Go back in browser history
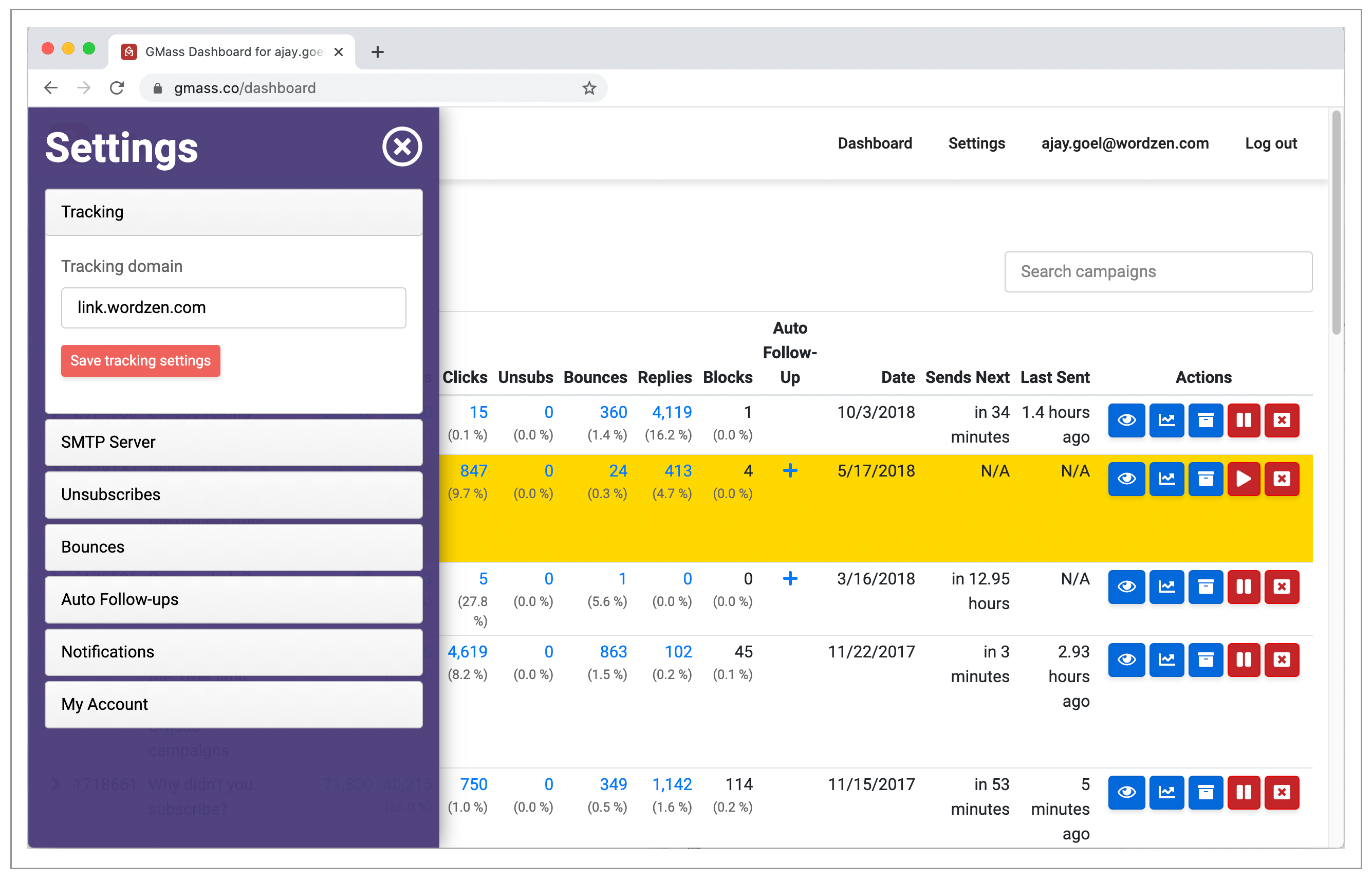Image resolution: width=1372 pixels, height=879 pixels. click(x=51, y=88)
